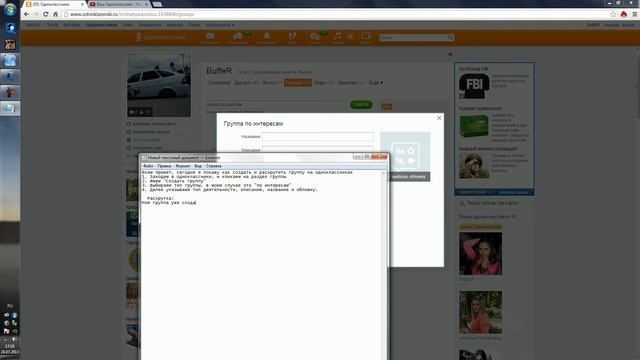Bookmark the page with the star icon
Viewport: 640px width, 360px height.
[613, 14]
